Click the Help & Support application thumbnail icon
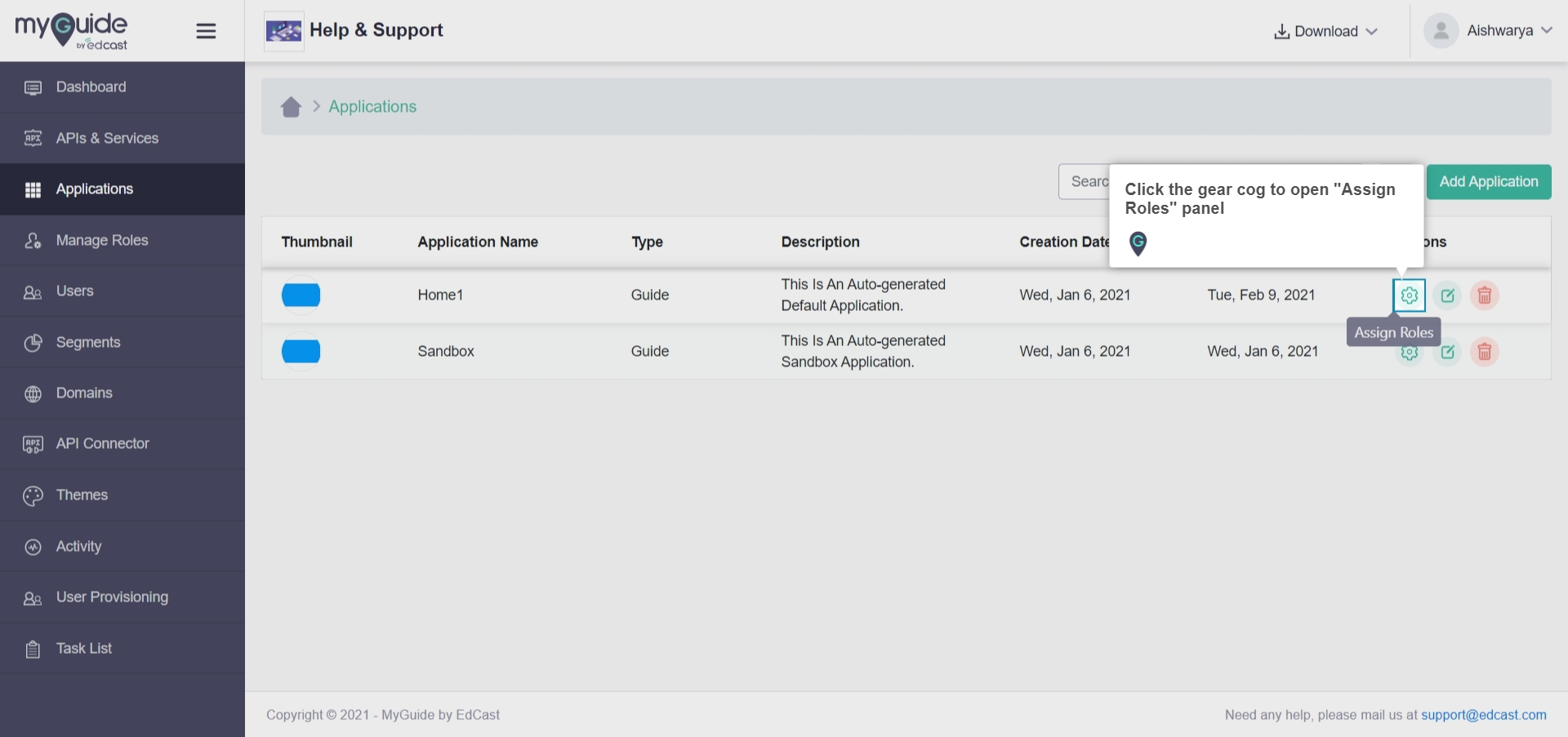The image size is (1568, 737). pos(284,31)
